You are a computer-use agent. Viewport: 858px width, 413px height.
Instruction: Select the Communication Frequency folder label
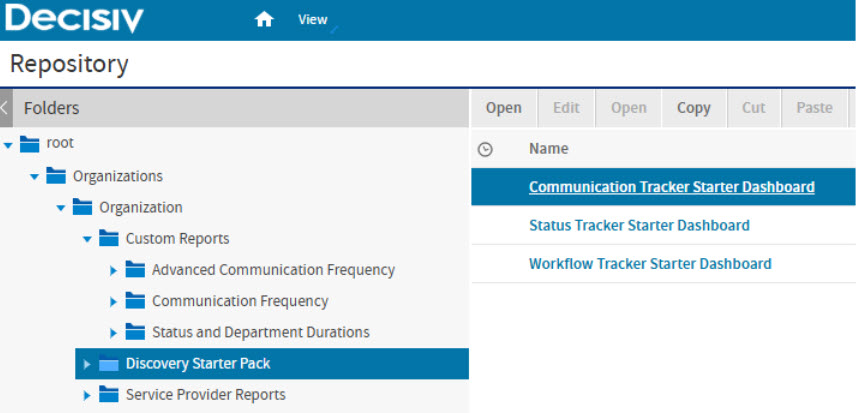[x=240, y=301]
